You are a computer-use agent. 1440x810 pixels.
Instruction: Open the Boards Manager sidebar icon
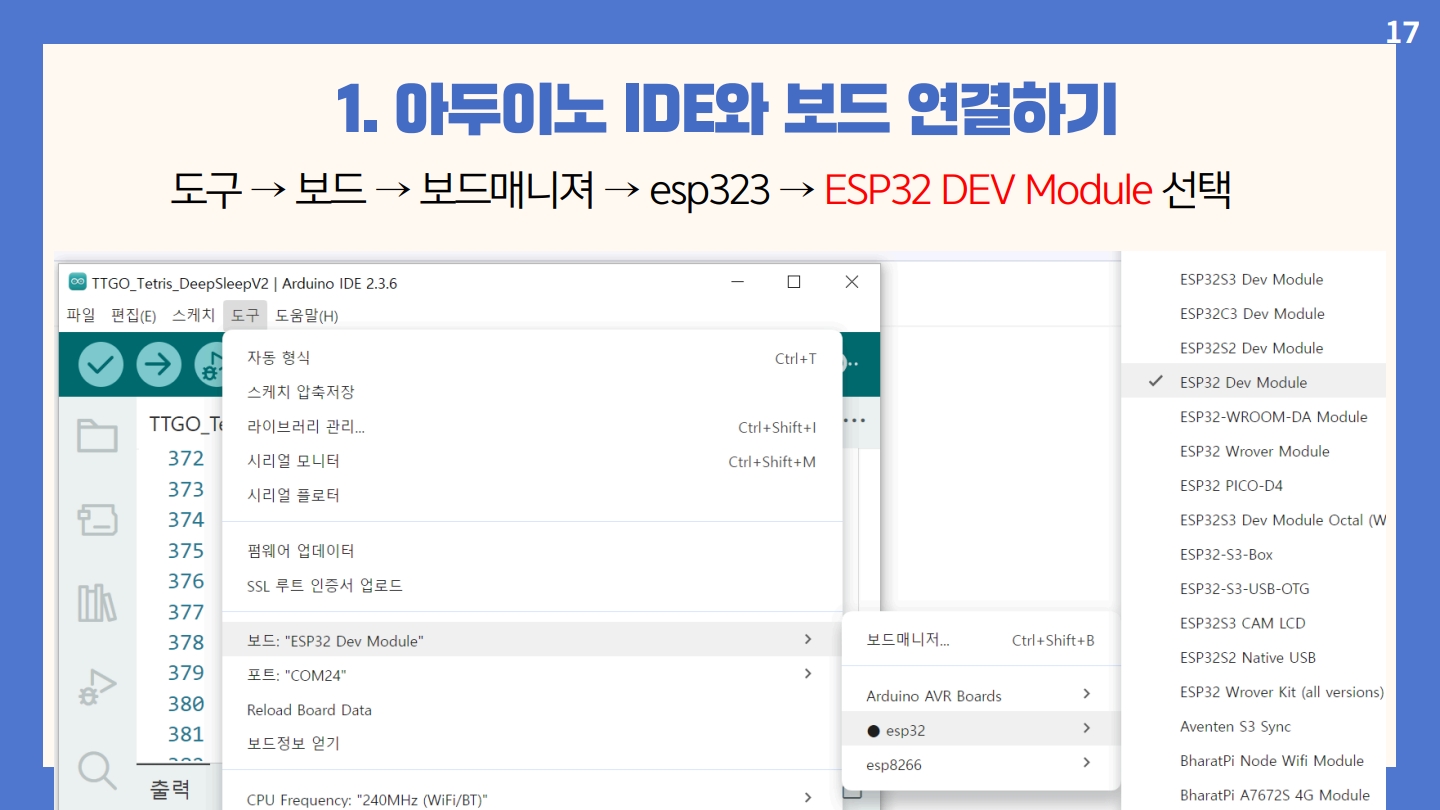pyautogui.click(x=97, y=519)
